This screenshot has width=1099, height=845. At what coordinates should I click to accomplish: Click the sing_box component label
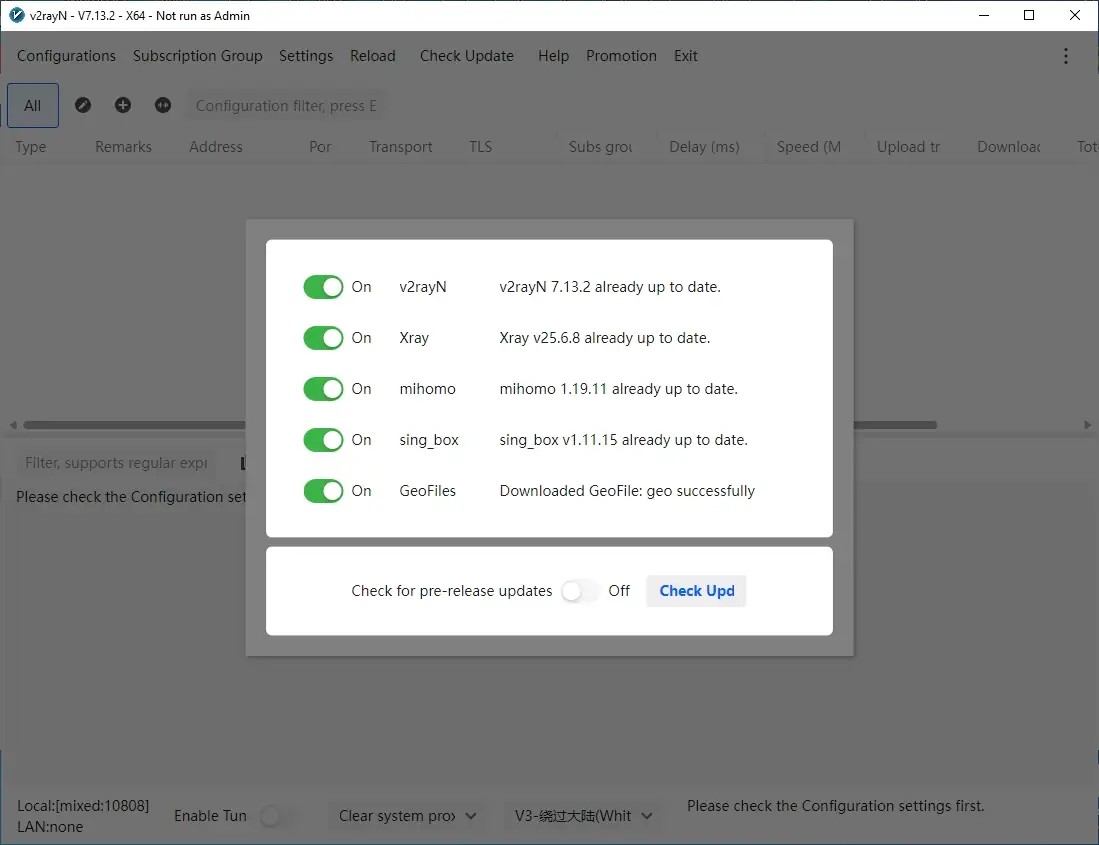pos(429,440)
